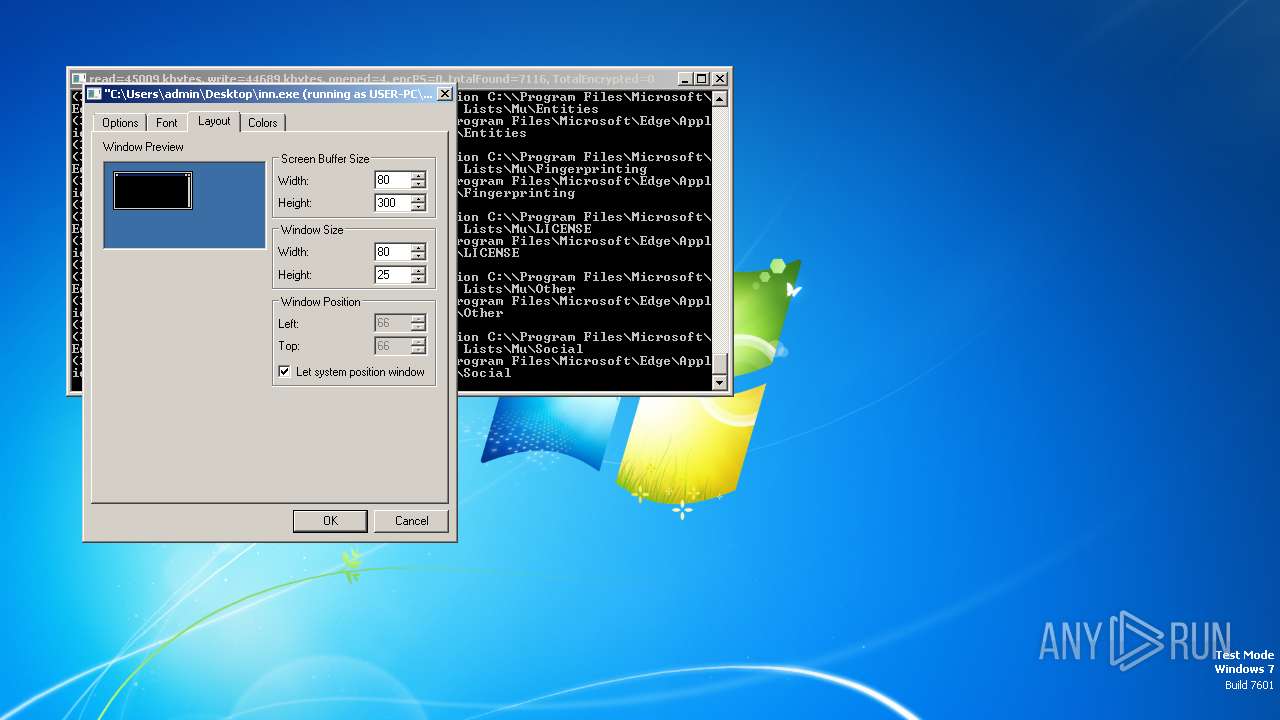Click the Screen Buffer Height field
This screenshot has height=720, width=1280.
(392, 203)
